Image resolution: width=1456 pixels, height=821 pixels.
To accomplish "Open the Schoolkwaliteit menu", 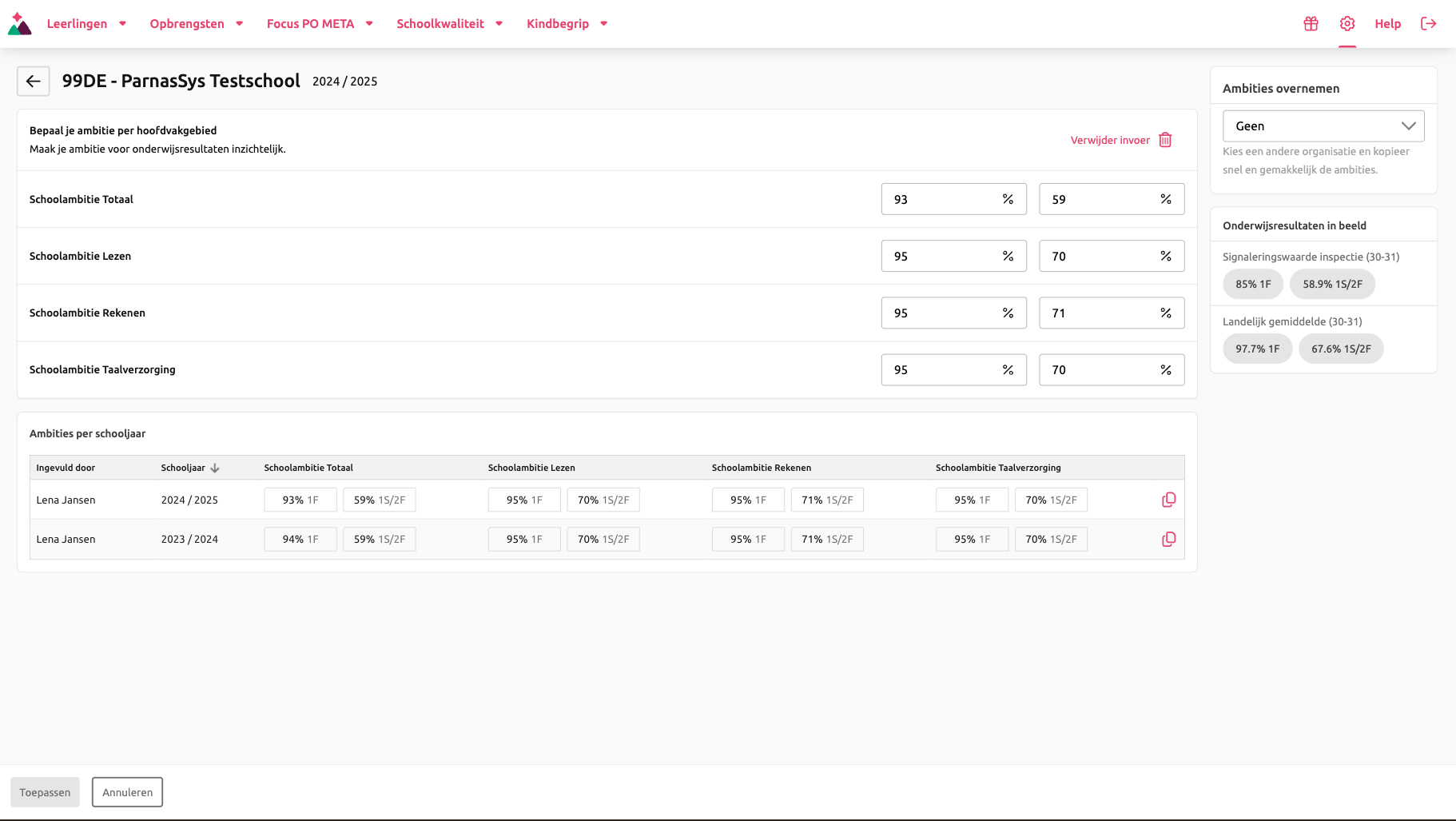I will pos(440,24).
